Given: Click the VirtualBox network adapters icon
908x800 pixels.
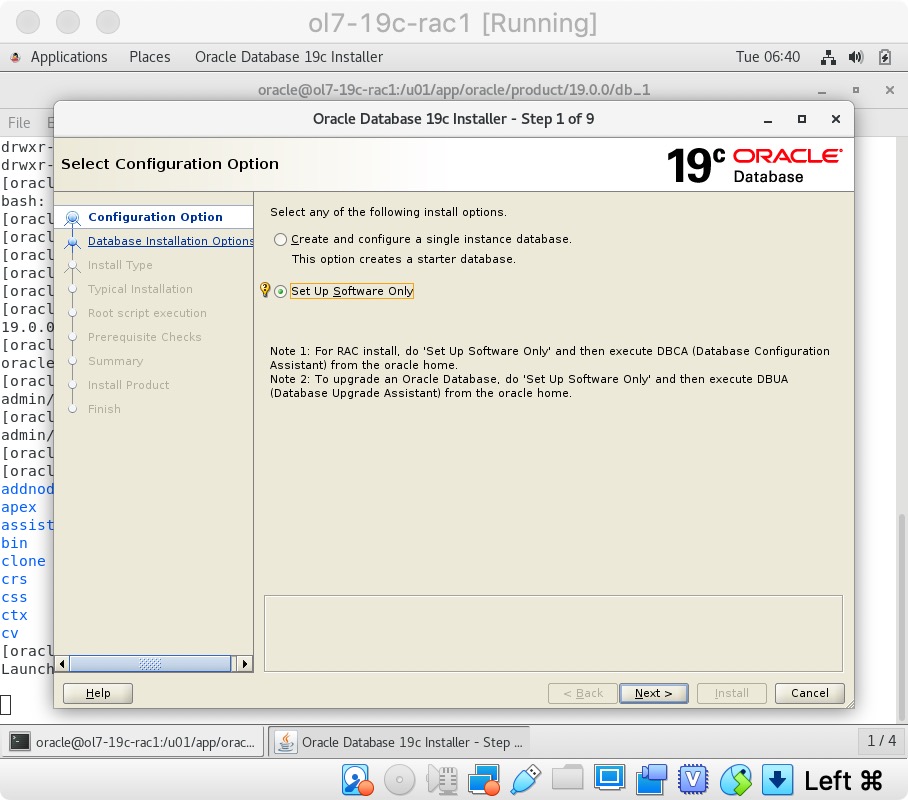Looking at the screenshot, I should click(x=484, y=780).
